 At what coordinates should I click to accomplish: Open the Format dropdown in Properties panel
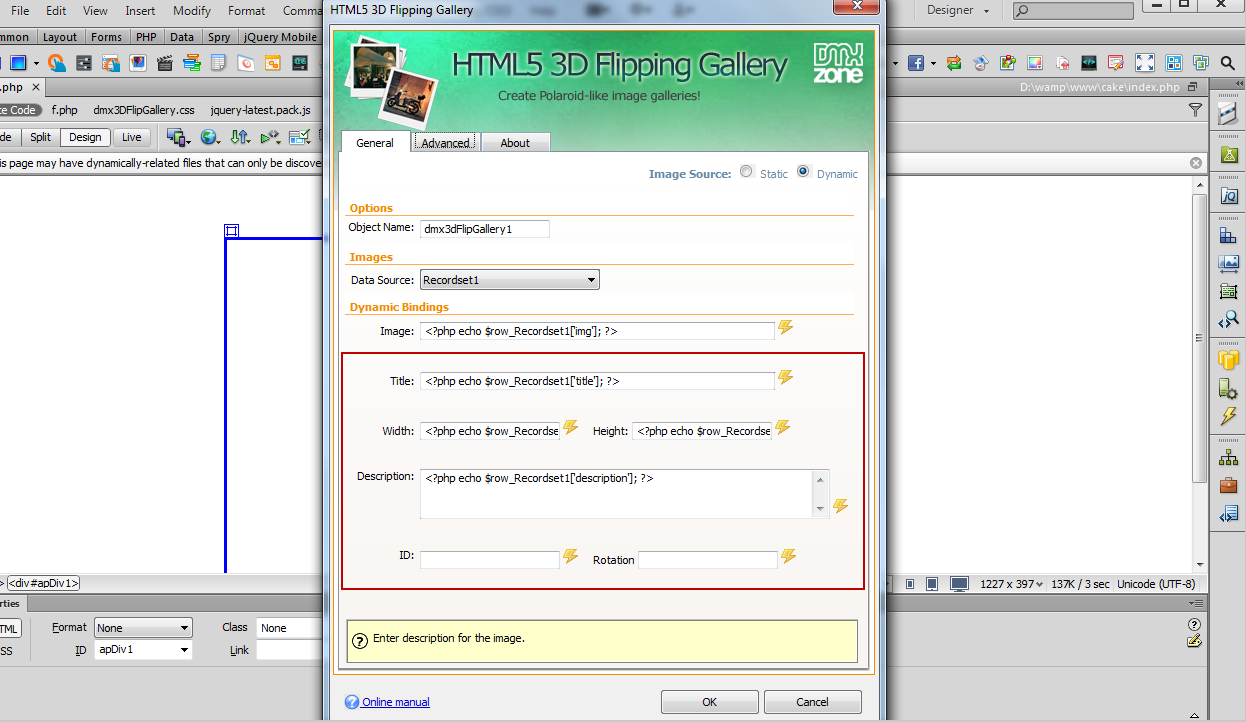(x=143, y=628)
